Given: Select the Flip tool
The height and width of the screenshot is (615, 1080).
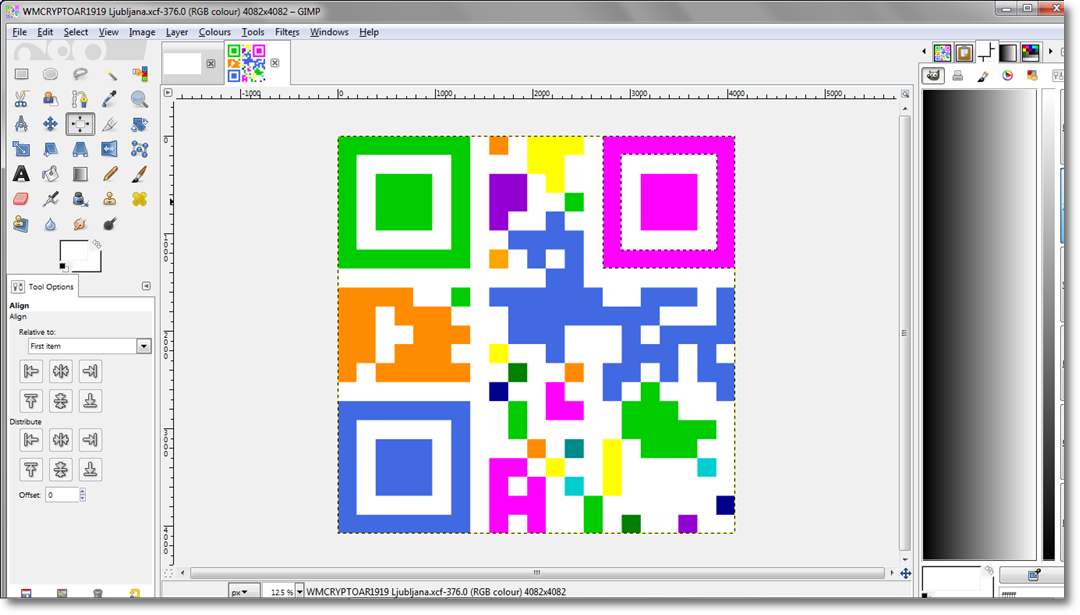Looking at the screenshot, I should (110, 149).
